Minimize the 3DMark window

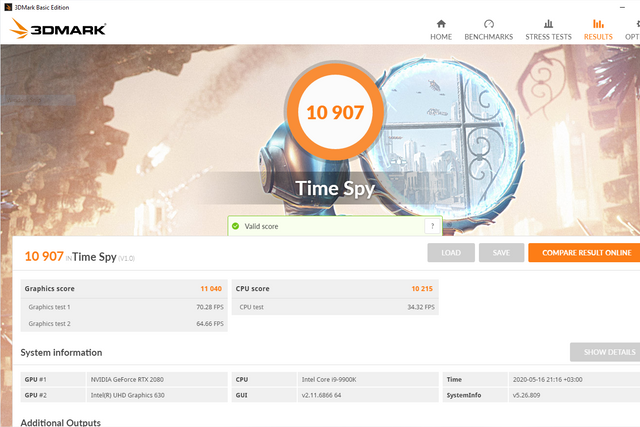pos(622,7)
